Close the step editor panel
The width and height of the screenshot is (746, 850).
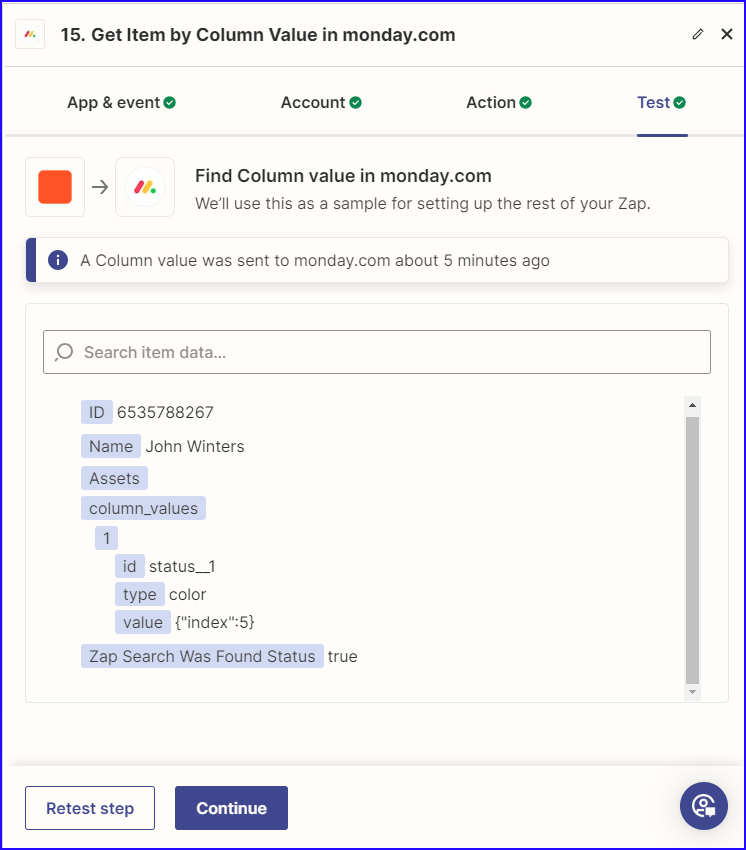tap(727, 34)
